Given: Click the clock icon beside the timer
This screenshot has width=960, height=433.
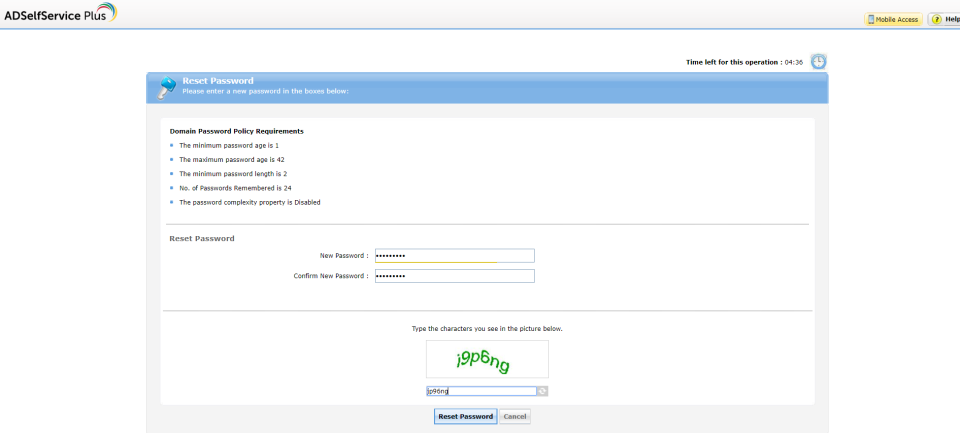Looking at the screenshot, I should [x=818, y=62].
